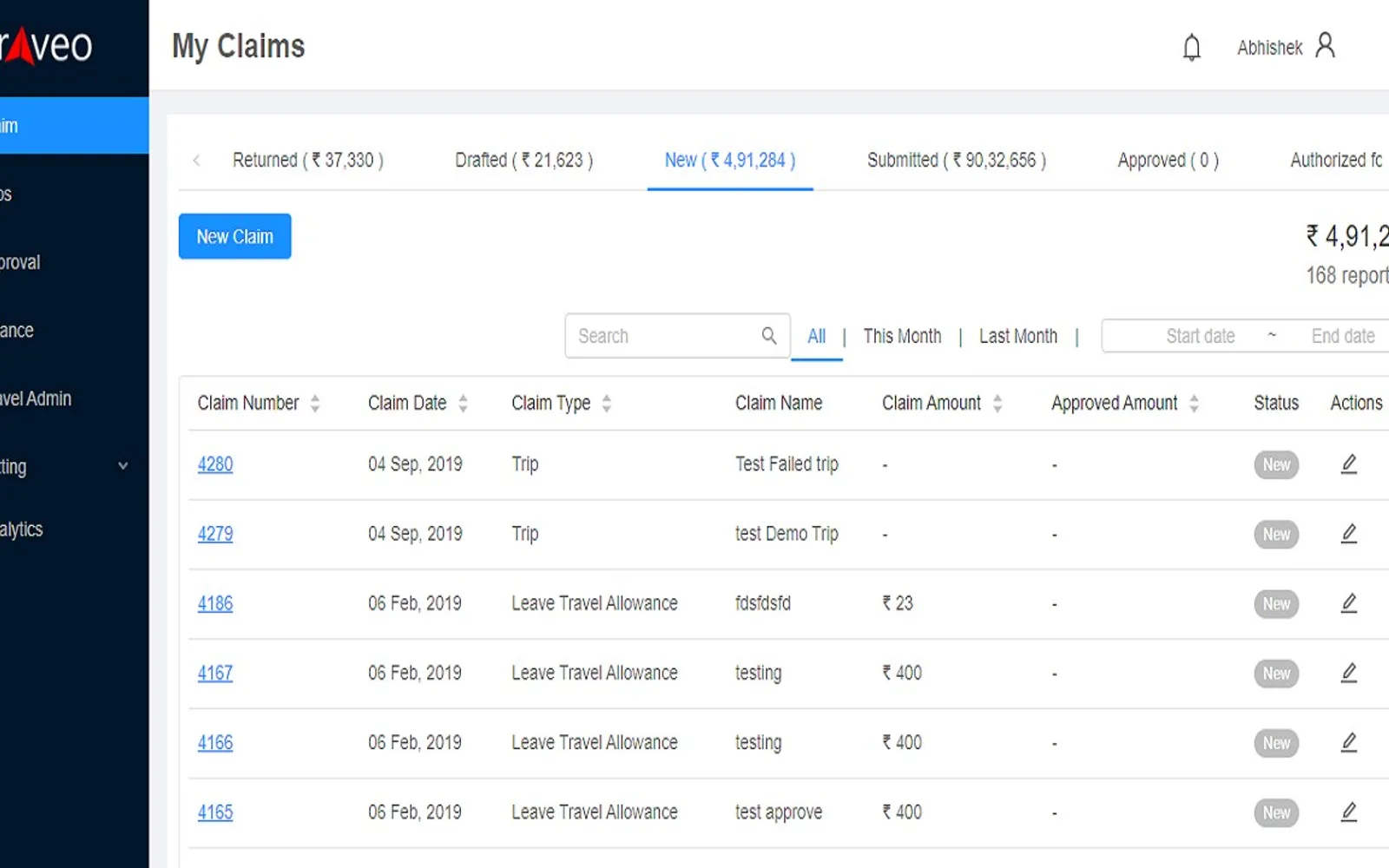This screenshot has width=1389, height=868.
Task: Open claim number 4167 link
Action: tap(215, 673)
